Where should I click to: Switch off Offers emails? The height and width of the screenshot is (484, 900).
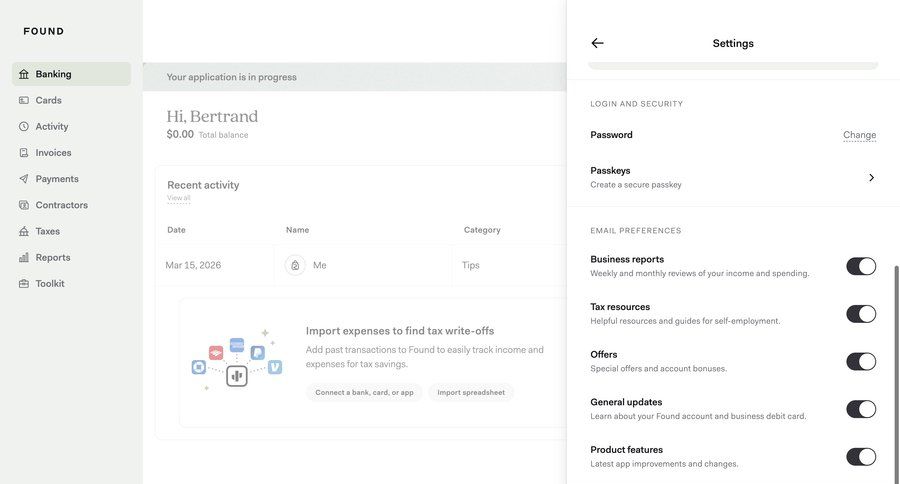tap(861, 362)
